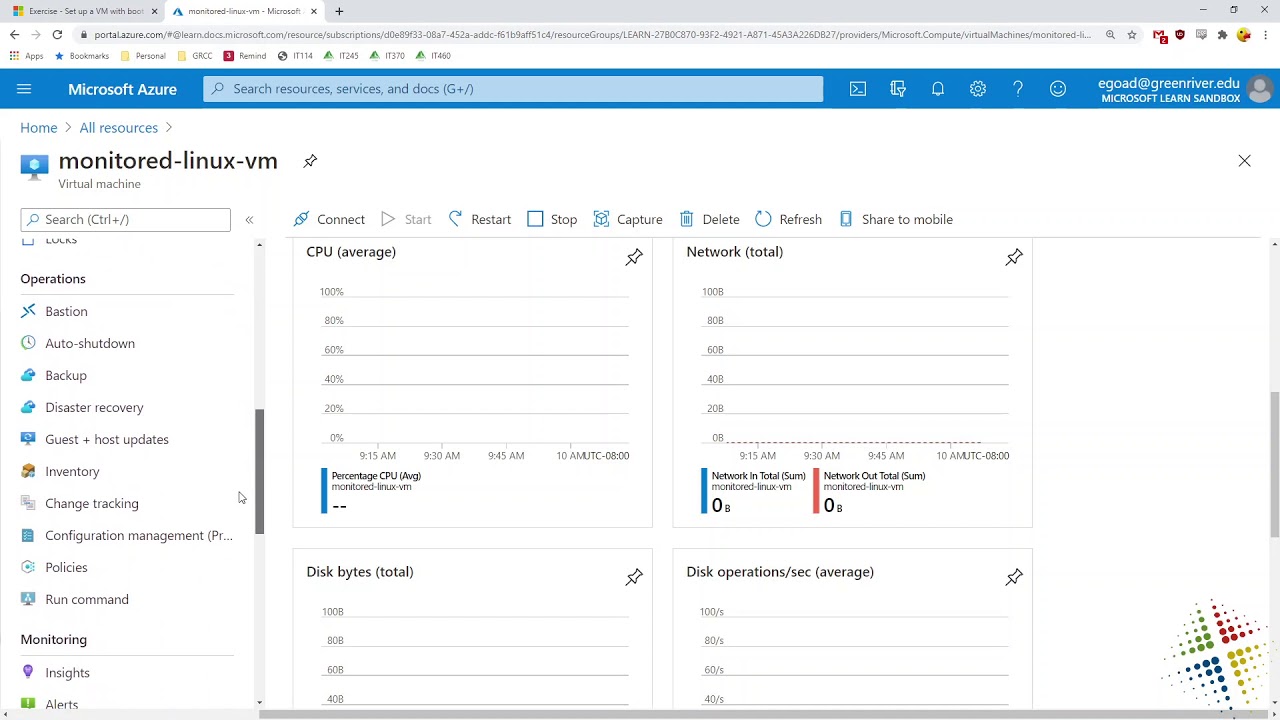Close the virtual machine blade
Screen dimensions: 1280x720
1244,161
